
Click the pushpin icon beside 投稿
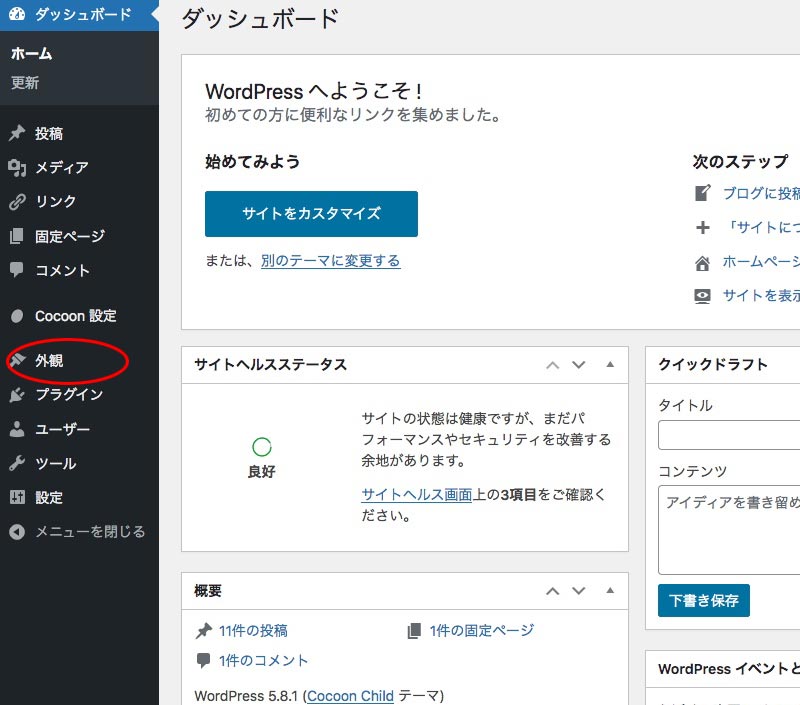tap(17, 133)
